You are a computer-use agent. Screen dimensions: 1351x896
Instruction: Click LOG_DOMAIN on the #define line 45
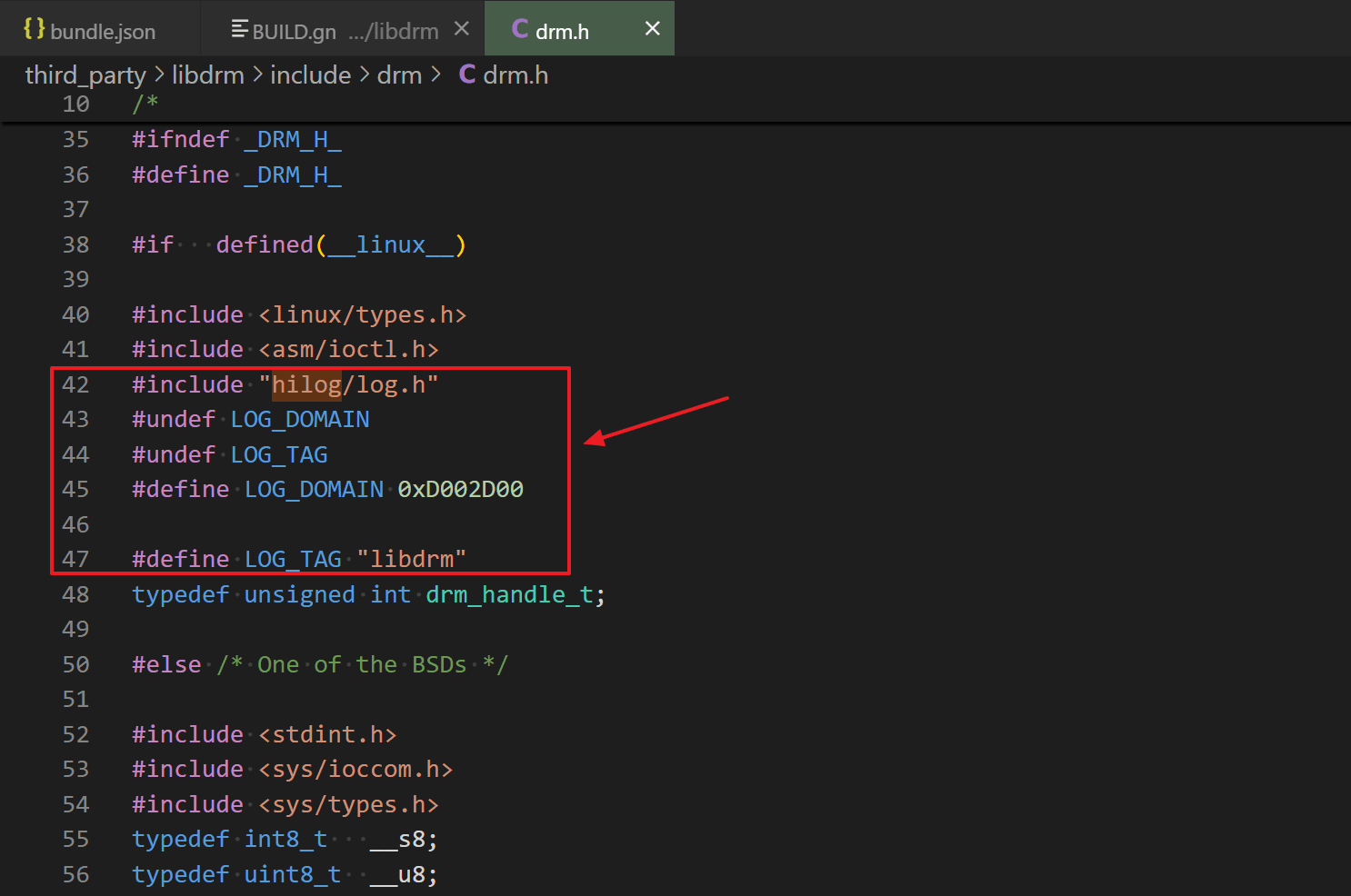click(314, 490)
